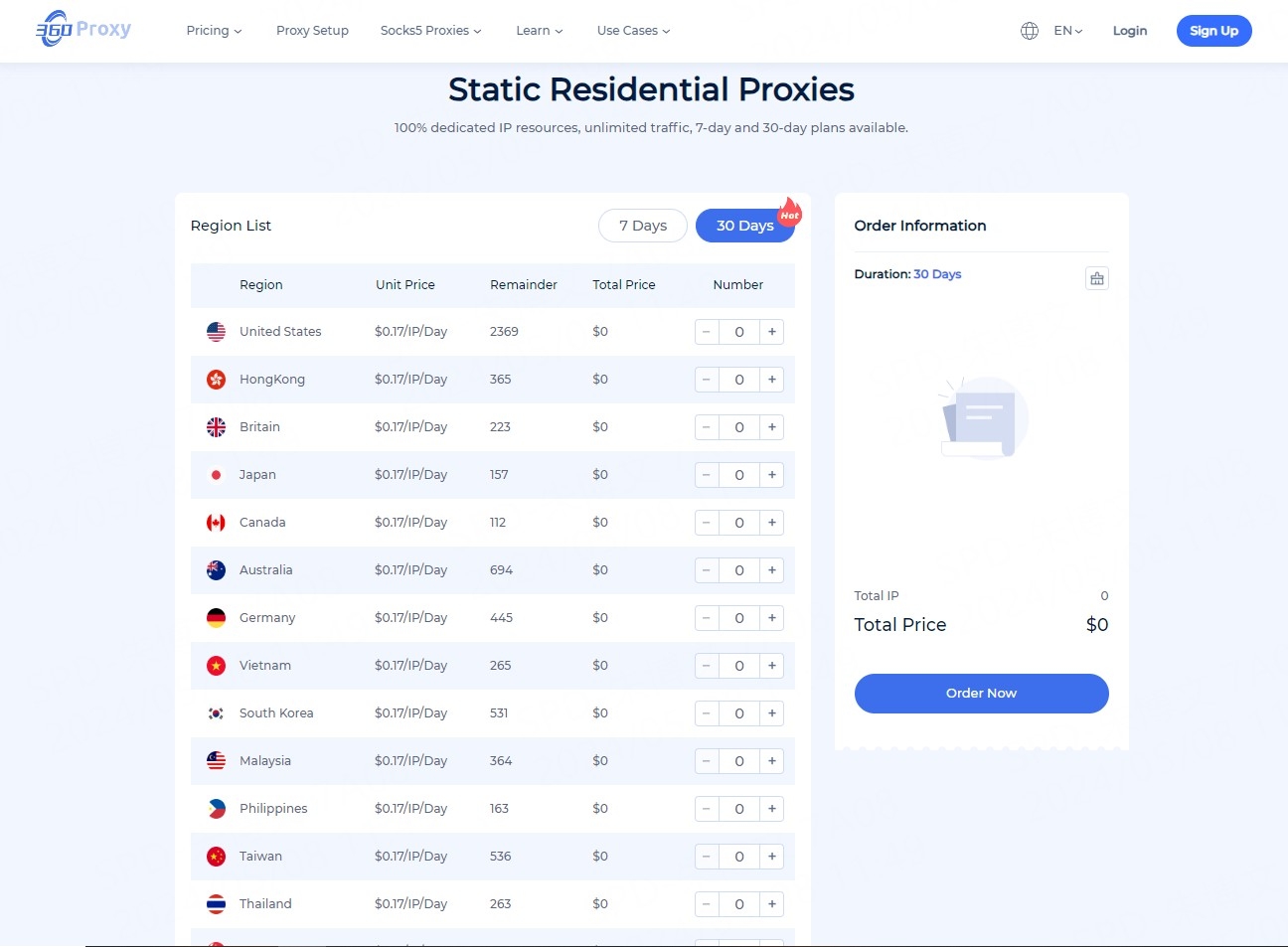Click the globe language icon

(1030, 31)
